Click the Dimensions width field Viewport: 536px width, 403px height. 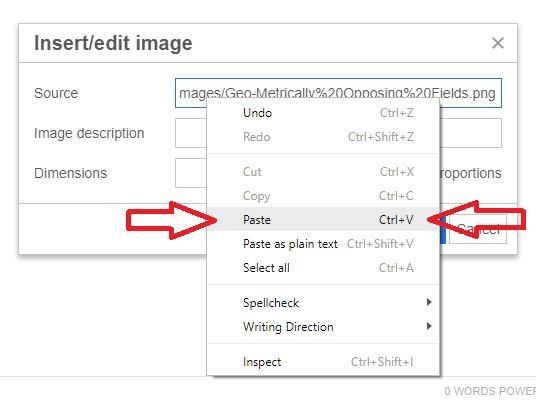(x=191, y=173)
